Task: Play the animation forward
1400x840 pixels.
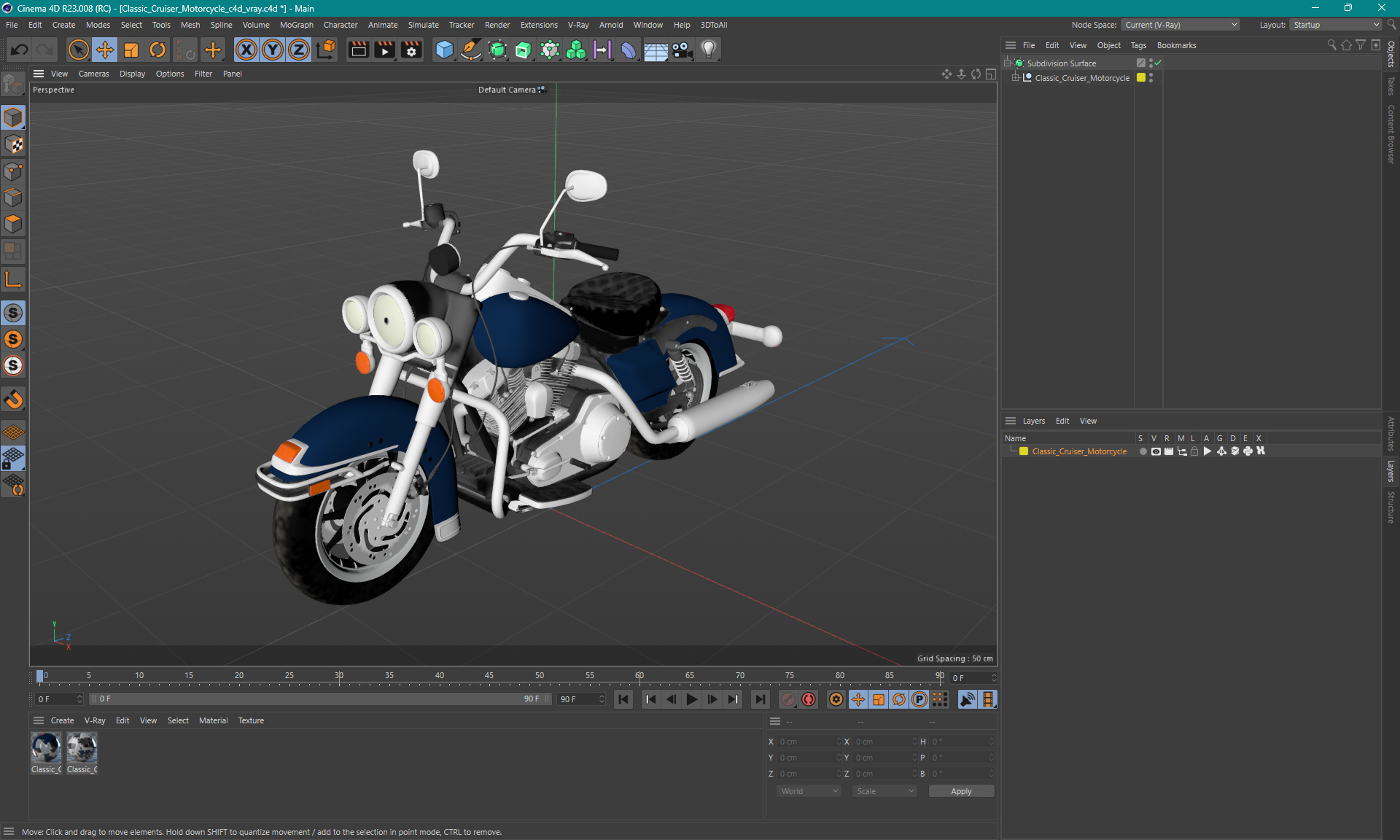Action: coord(691,699)
